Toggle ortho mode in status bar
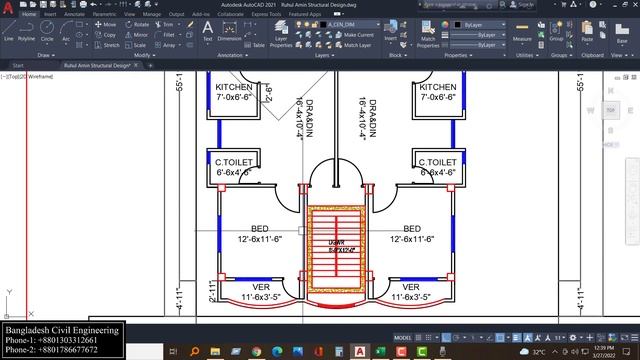The height and width of the screenshot is (360, 640). click(447, 338)
